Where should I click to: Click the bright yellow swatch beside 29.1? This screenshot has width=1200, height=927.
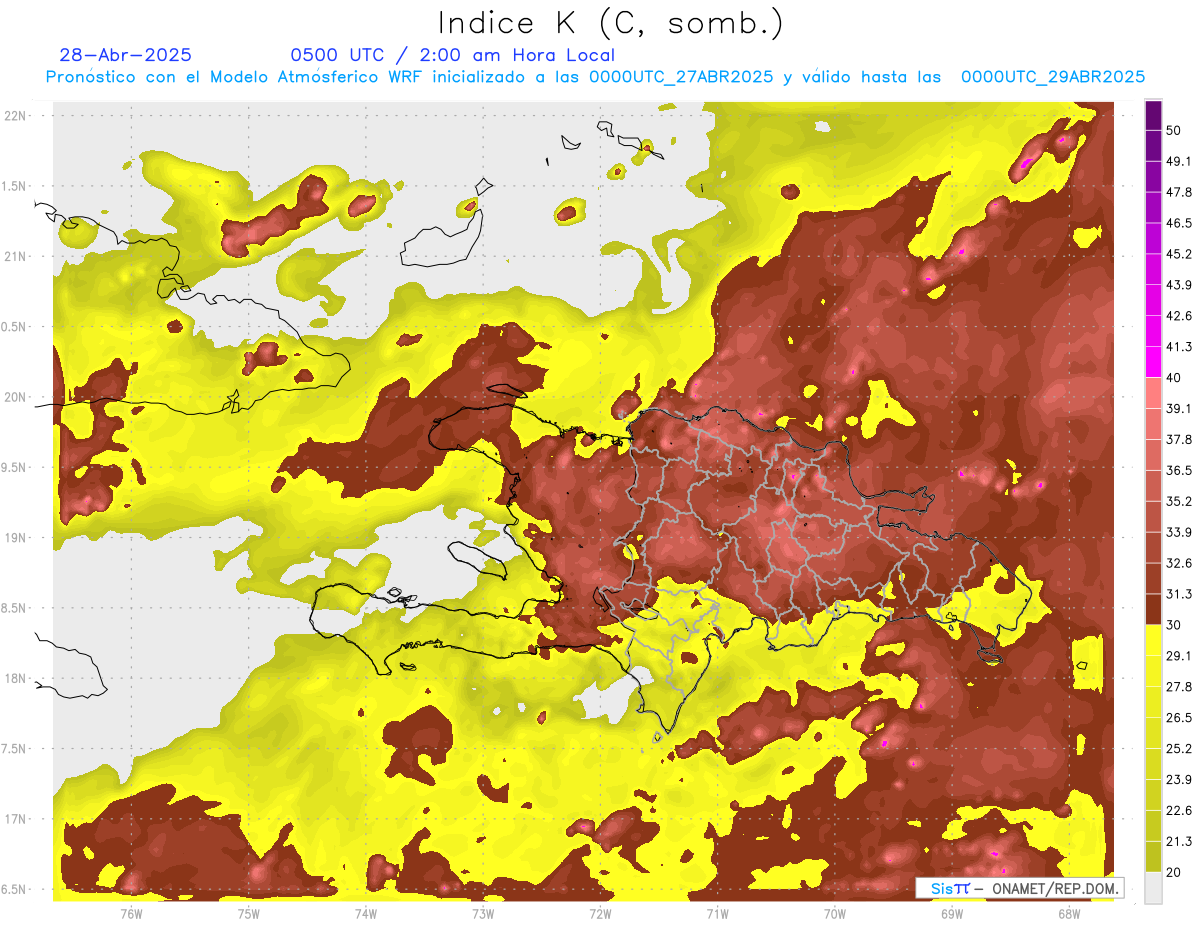tap(1153, 640)
